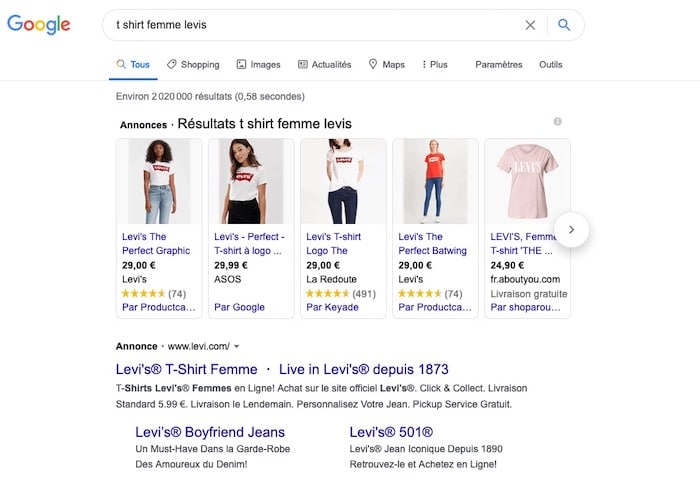700x483 pixels.
Task: Open the Actualités tab
Action: click(x=325, y=65)
